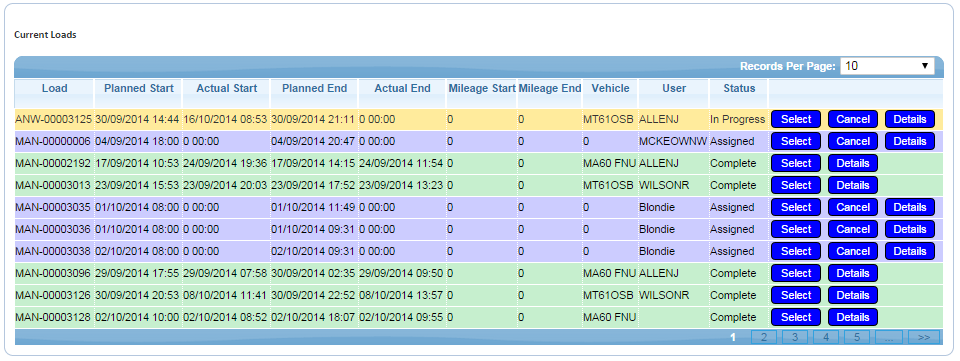This screenshot has width=960, height=361.
Task: Jump to last page with >> button
Action: point(924,337)
